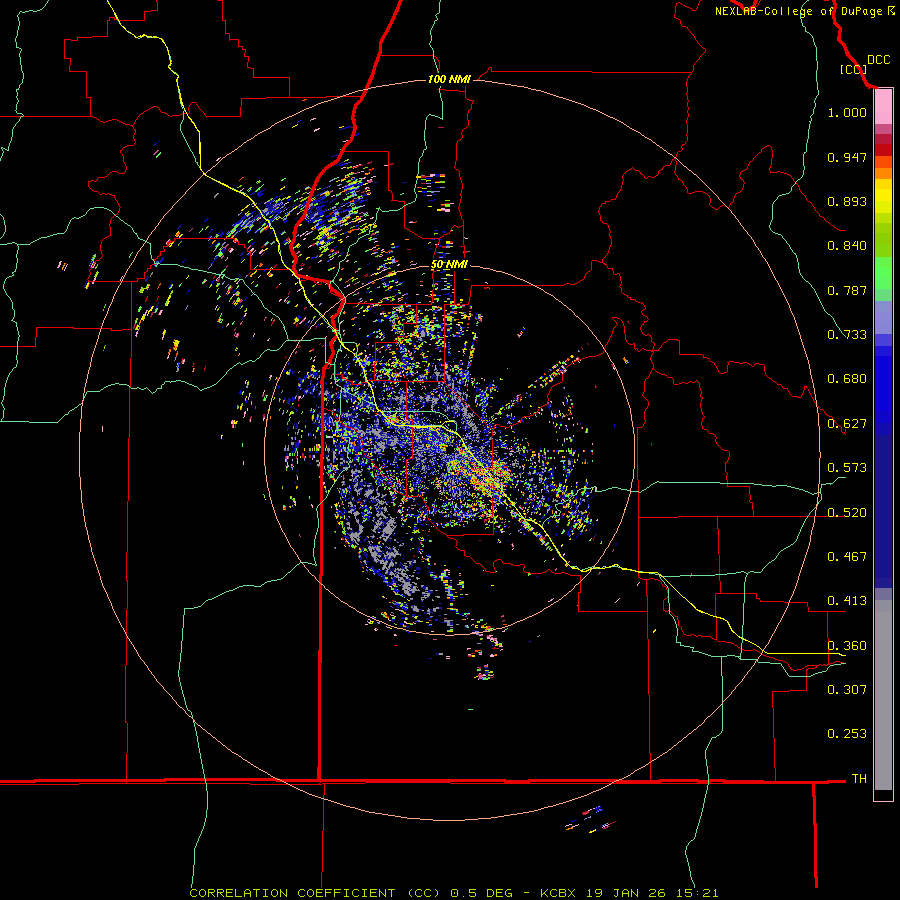Click the [CC] units label
900x900 pixels.
[x=853, y=69]
